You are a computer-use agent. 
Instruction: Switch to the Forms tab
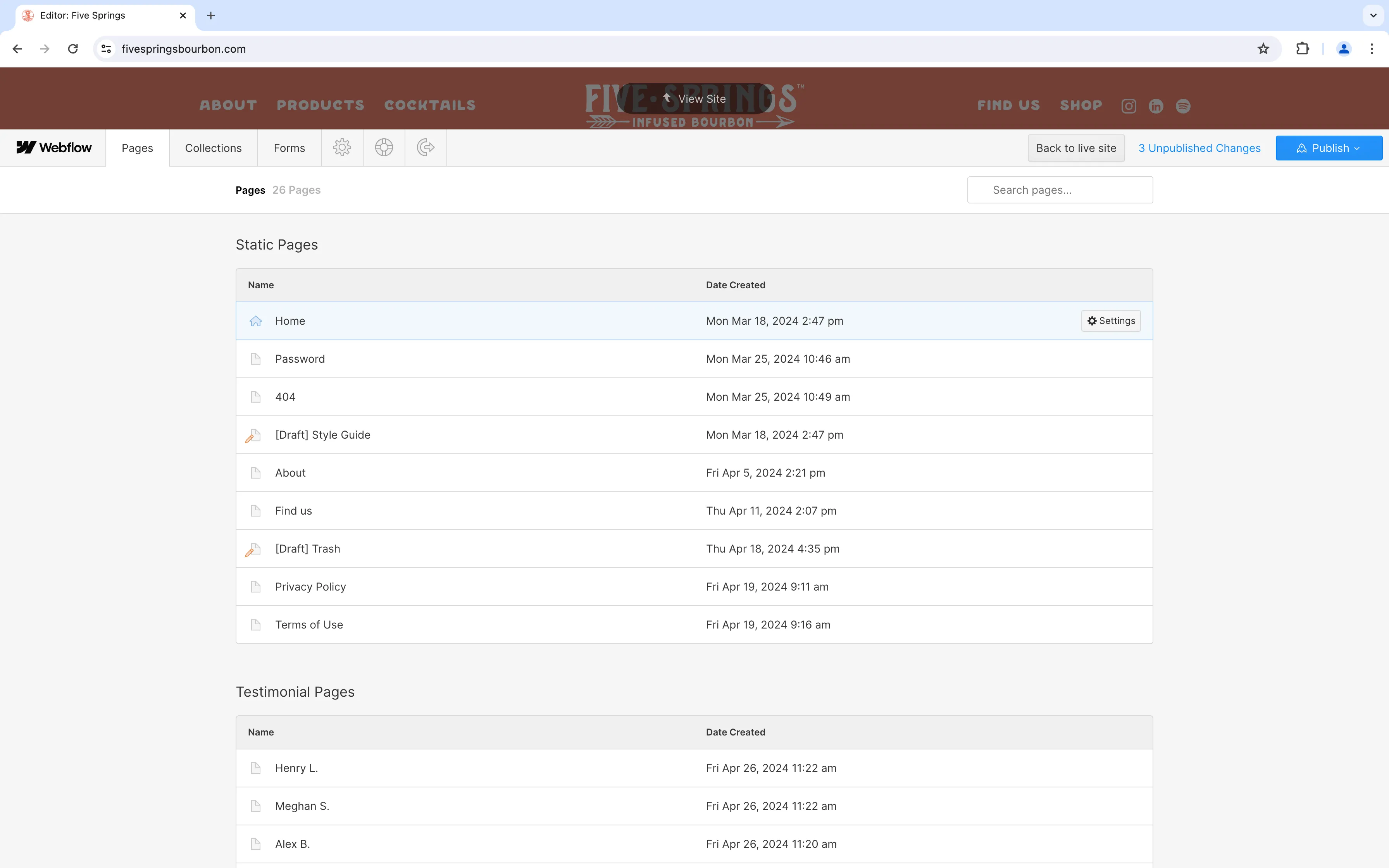(289, 148)
